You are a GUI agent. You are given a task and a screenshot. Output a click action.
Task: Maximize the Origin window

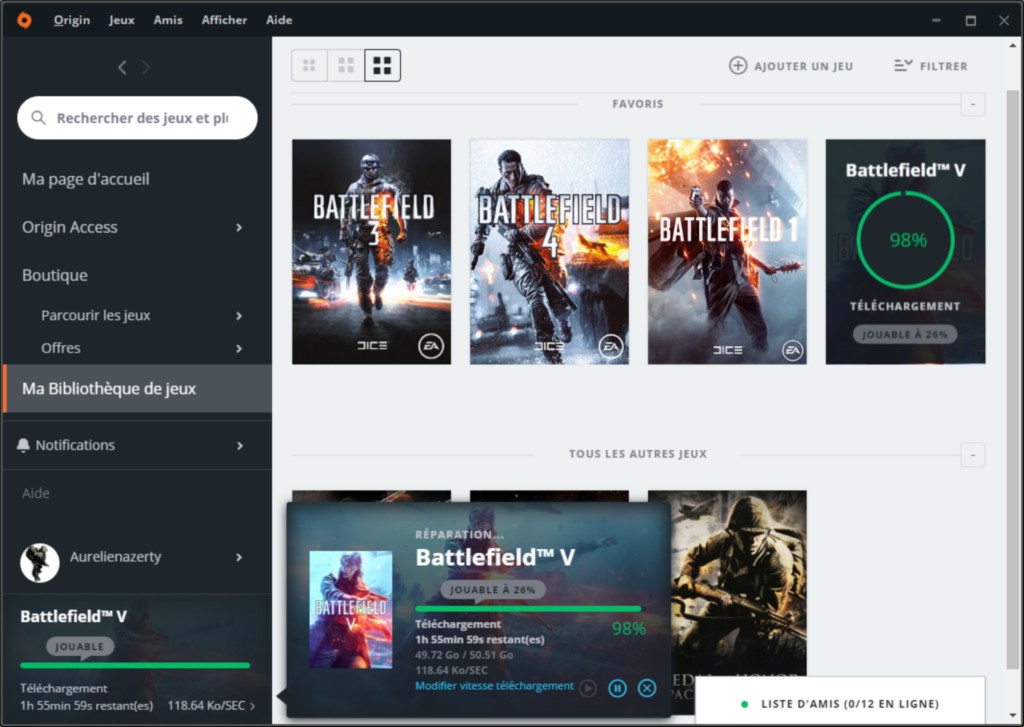click(971, 20)
